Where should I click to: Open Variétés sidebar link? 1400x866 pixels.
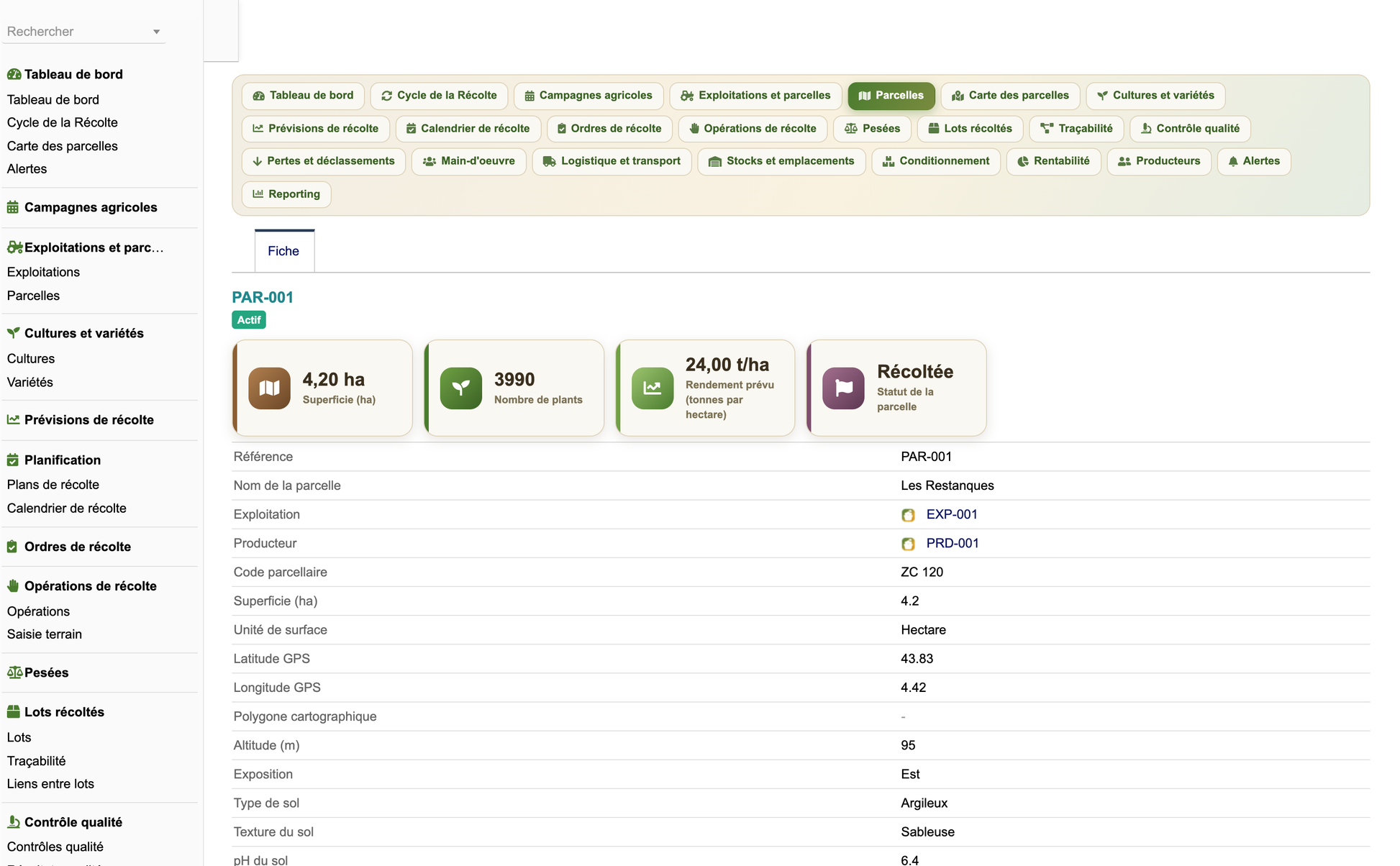click(30, 382)
